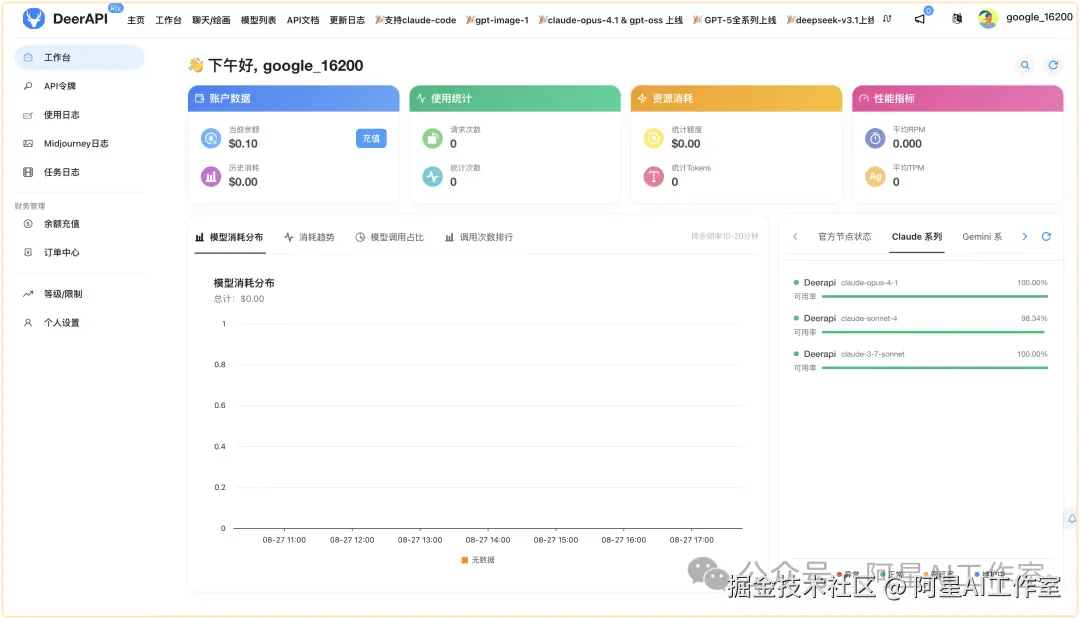Toggle the 无数据 chart legend

coord(478,560)
